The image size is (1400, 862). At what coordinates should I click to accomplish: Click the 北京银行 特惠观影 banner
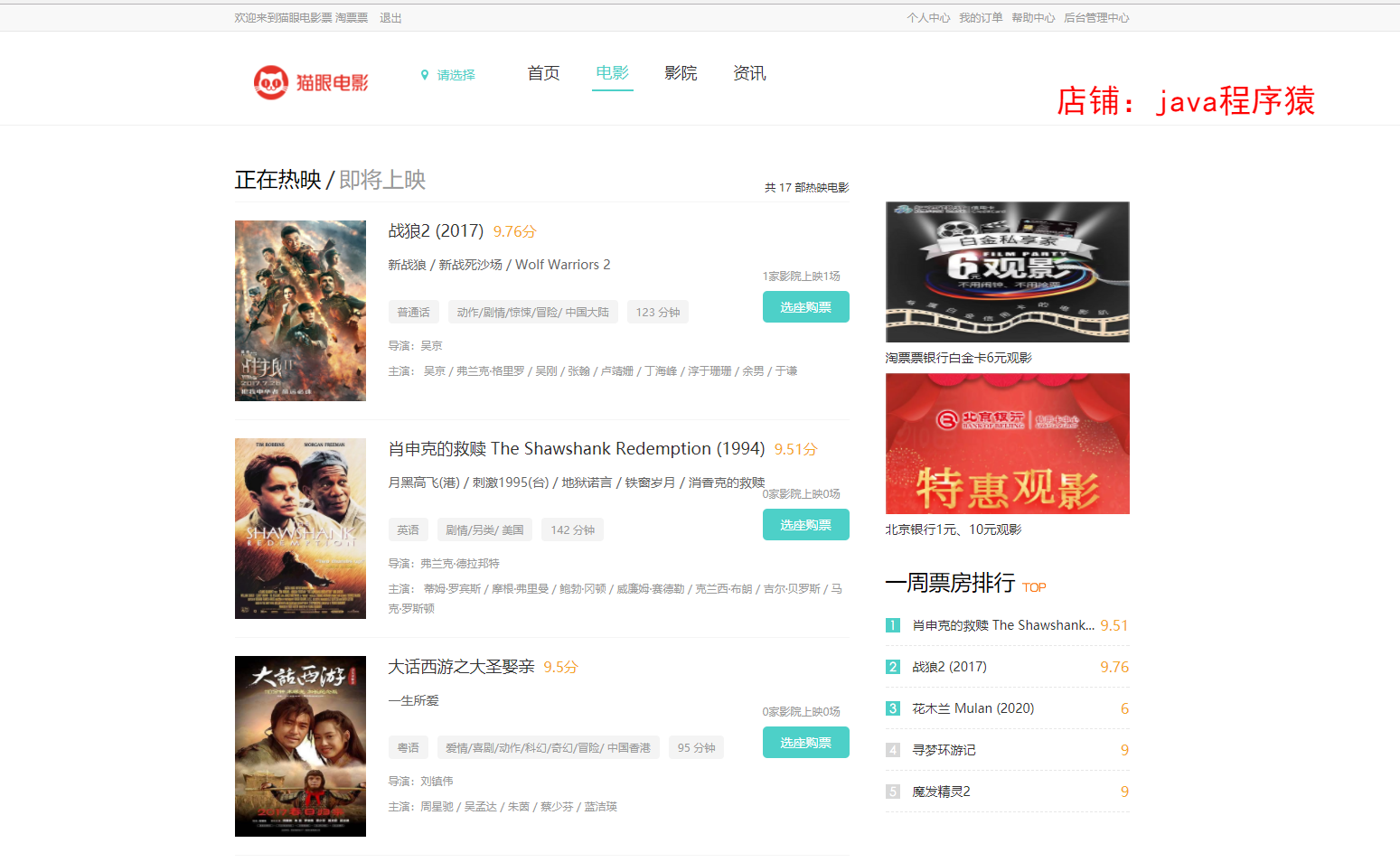coord(1008,444)
